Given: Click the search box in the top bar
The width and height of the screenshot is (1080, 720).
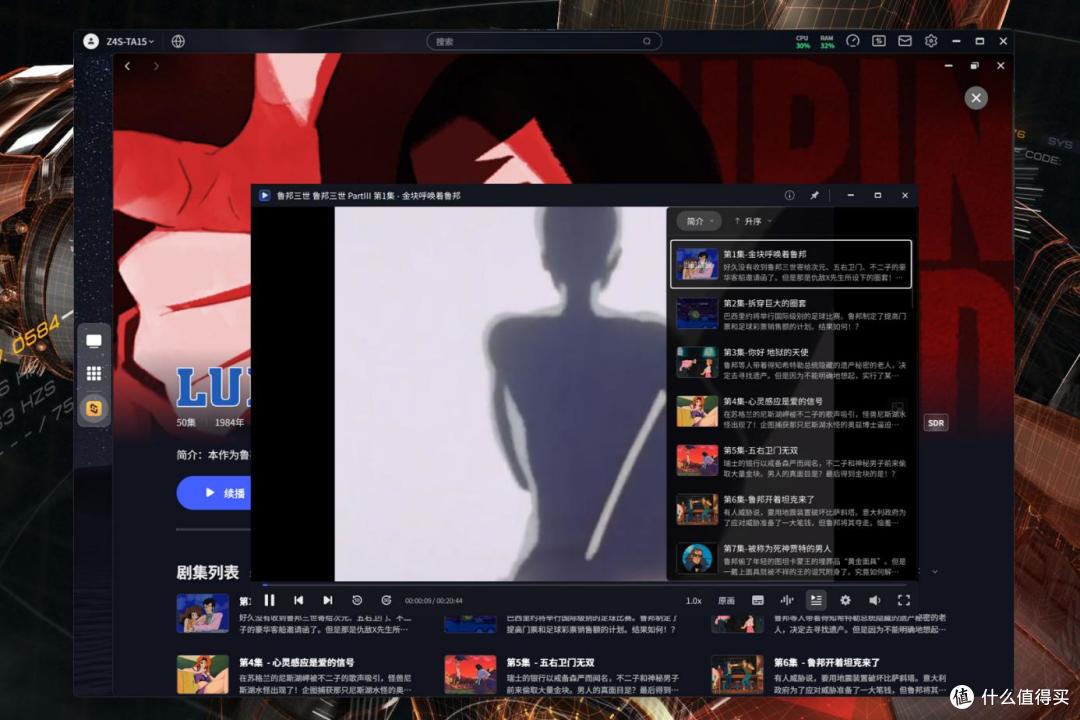Looking at the screenshot, I should pyautogui.click(x=544, y=41).
